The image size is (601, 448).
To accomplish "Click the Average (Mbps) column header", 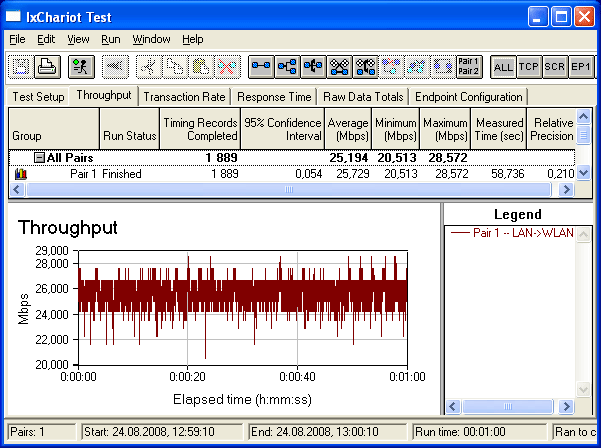I will 348,129.
